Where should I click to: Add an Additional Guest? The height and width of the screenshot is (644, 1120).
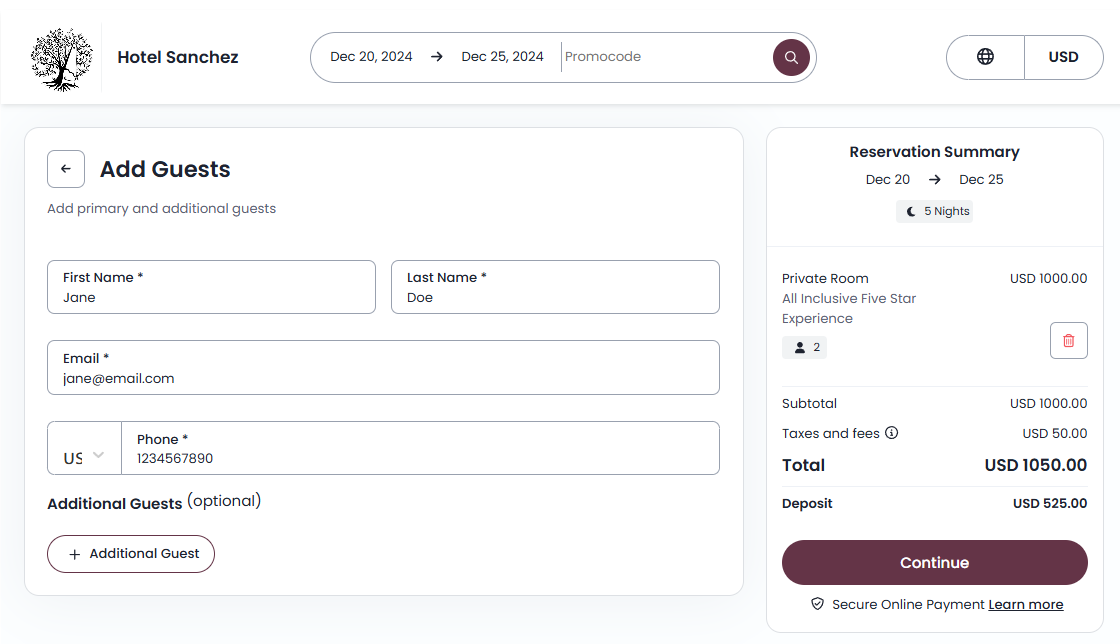click(131, 553)
